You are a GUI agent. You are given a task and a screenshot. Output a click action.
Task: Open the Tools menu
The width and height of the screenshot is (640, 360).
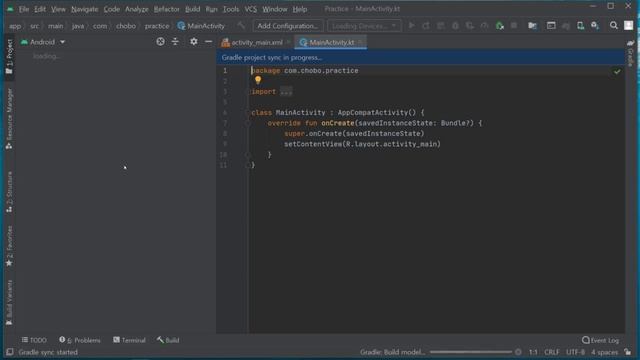click(x=231, y=9)
